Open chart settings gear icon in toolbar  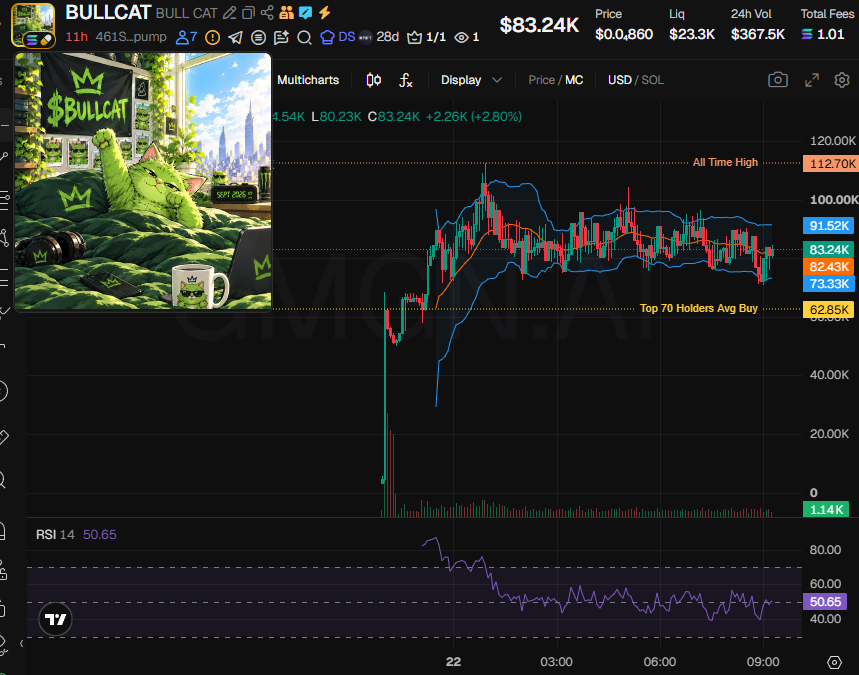842,80
